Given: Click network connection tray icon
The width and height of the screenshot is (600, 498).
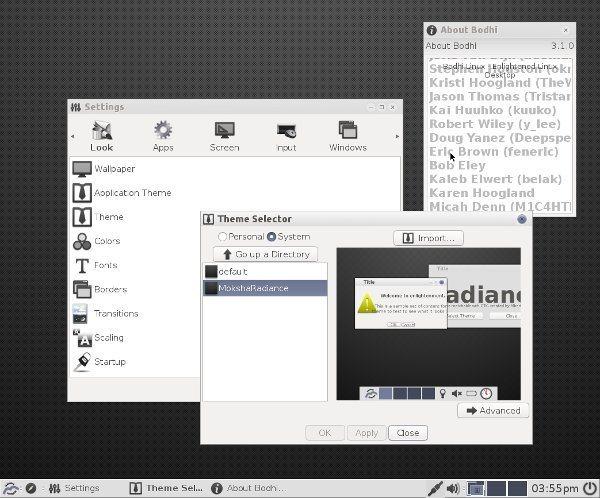Looking at the screenshot, I should click(x=435, y=488).
